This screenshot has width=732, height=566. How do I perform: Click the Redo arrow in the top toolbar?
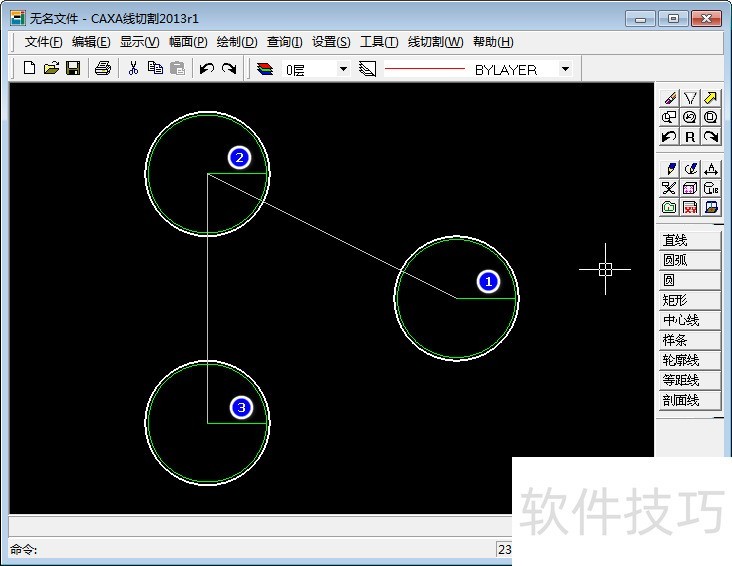pyautogui.click(x=229, y=69)
